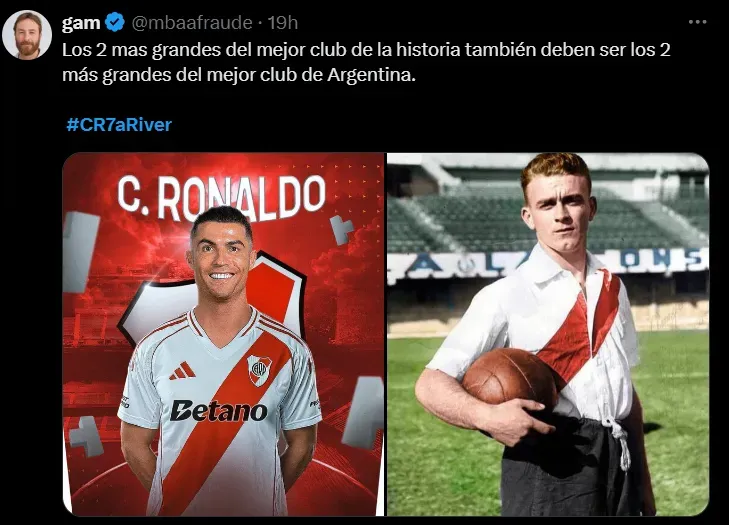Click the word Argentina in the tweet
The height and width of the screenshot is (525, 729).
[x=371, y=75]
